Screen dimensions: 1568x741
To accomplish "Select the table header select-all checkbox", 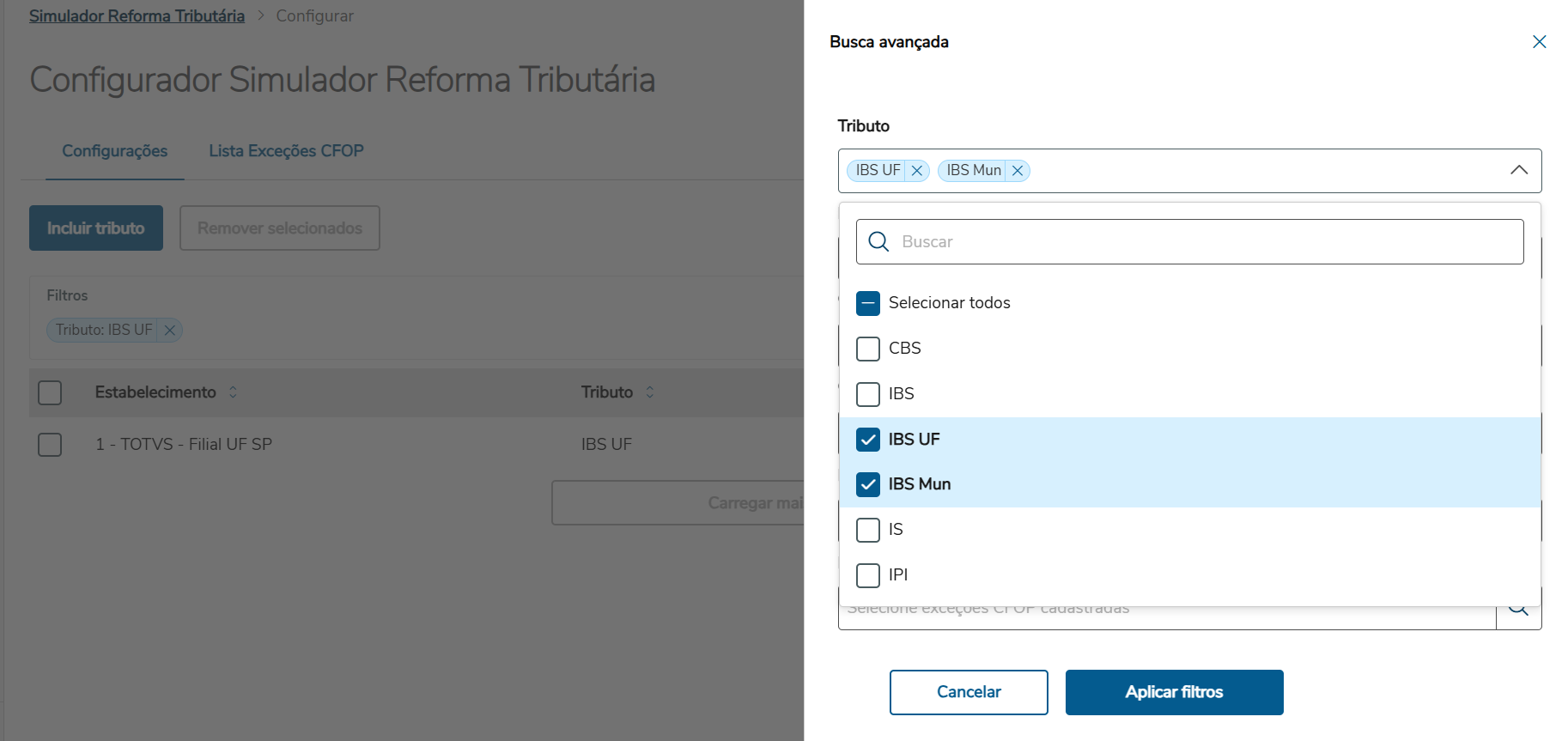I will click(50, 392).
